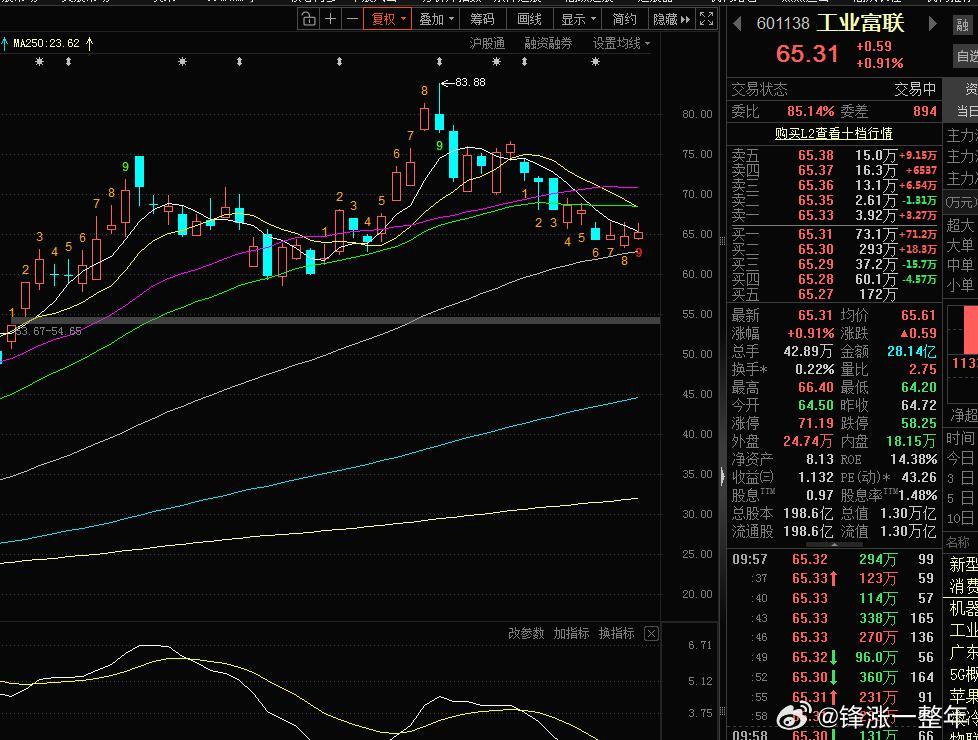Viewport: 978px width, 740px height.
Task: Click the side panel collapse handle beside 净资产 row
Action: tap(722, 476)
